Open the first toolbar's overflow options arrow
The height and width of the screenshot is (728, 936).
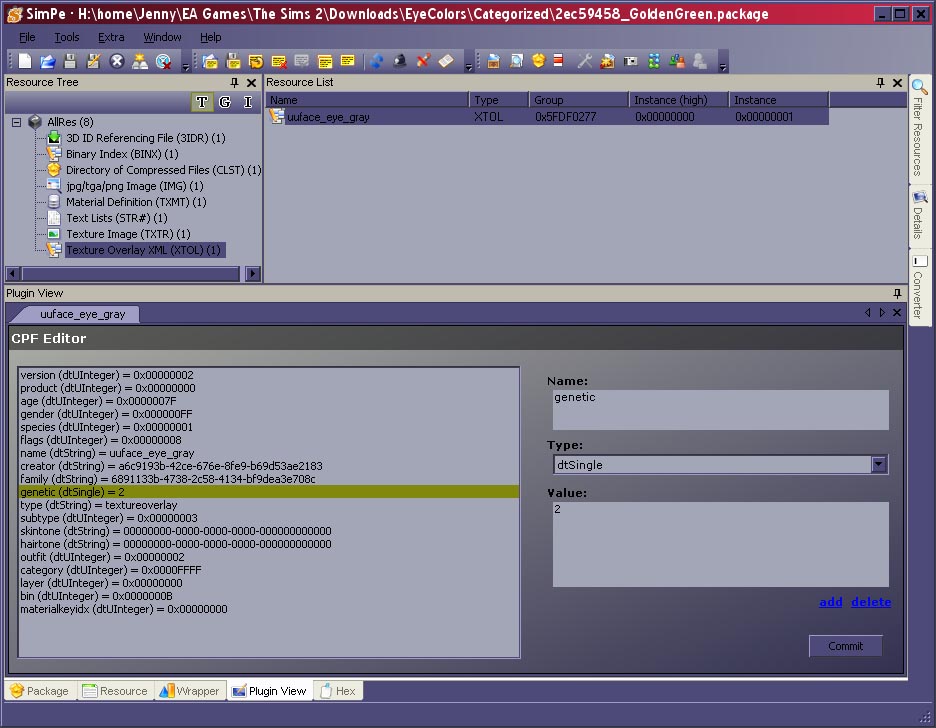click(186, 67)
